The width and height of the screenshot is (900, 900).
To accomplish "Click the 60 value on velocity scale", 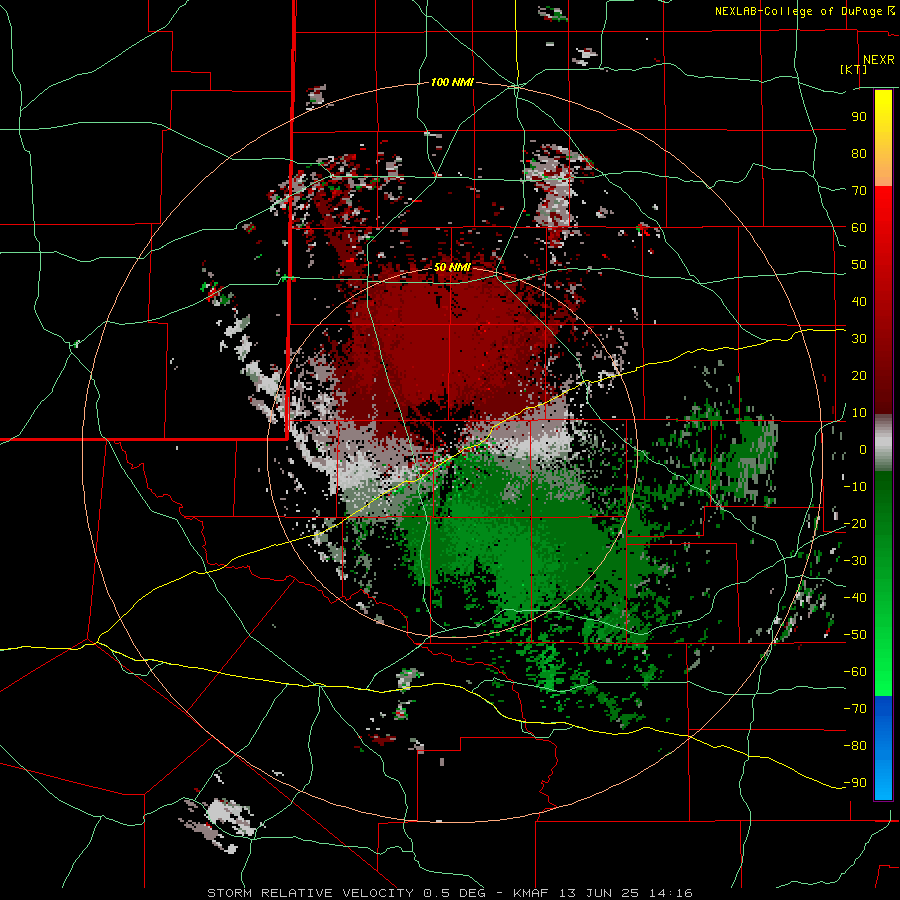I will click(x=859, y=227).
